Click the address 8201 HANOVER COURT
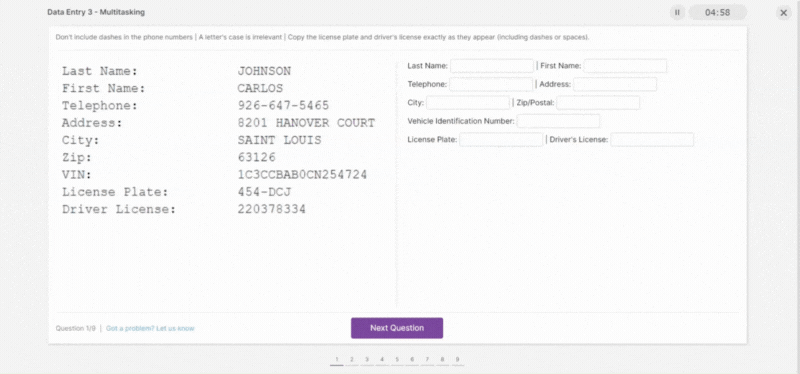 click(306, 123)
